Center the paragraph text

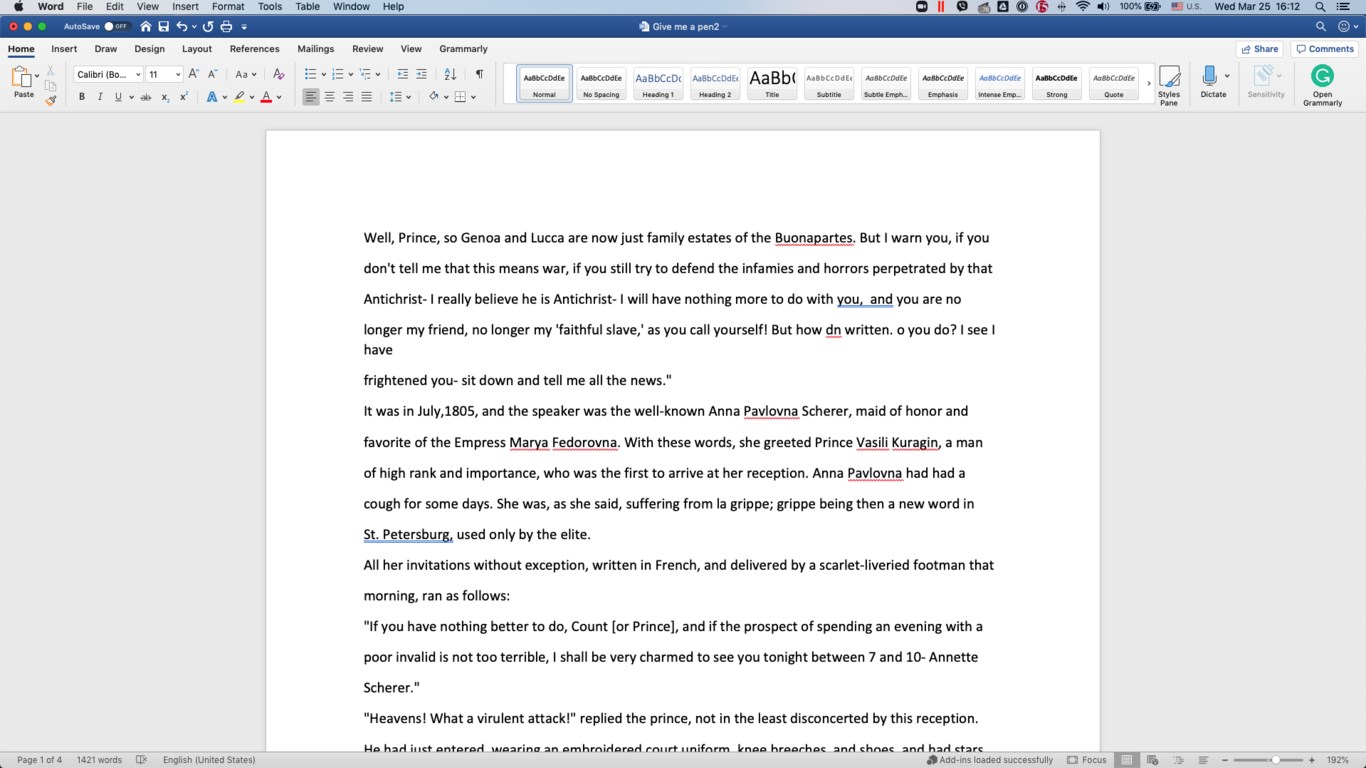tap(329, 97)
